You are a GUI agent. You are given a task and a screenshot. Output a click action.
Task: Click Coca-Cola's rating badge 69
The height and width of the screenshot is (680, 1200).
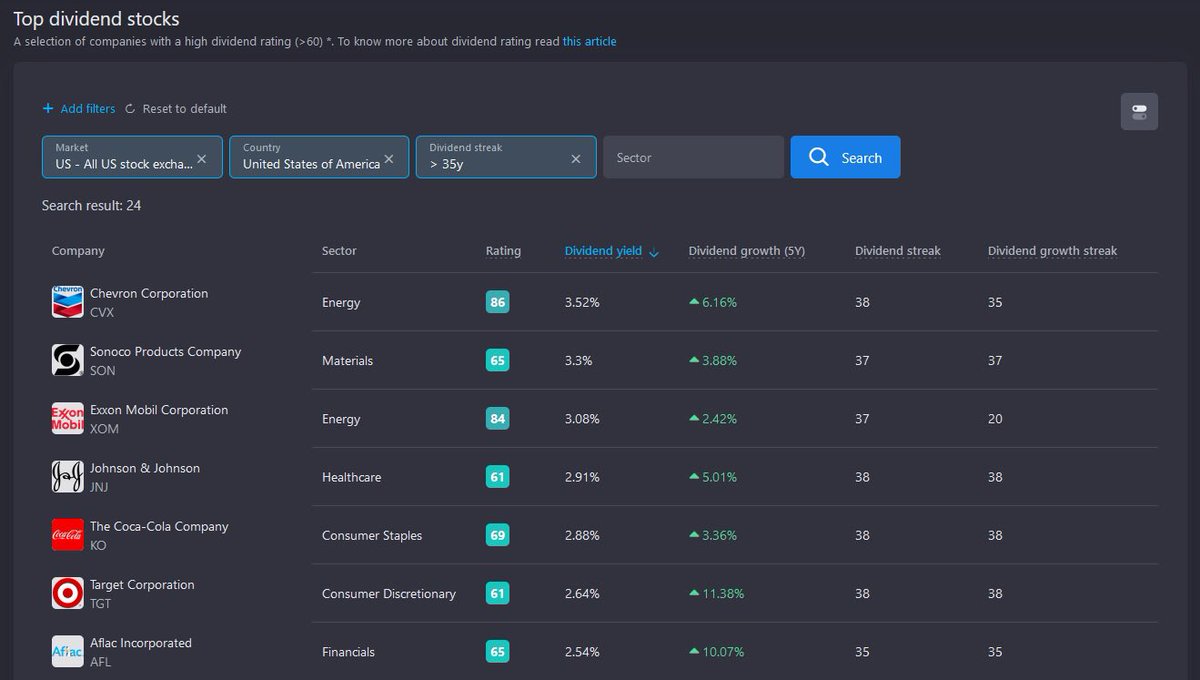pos(497,535)
